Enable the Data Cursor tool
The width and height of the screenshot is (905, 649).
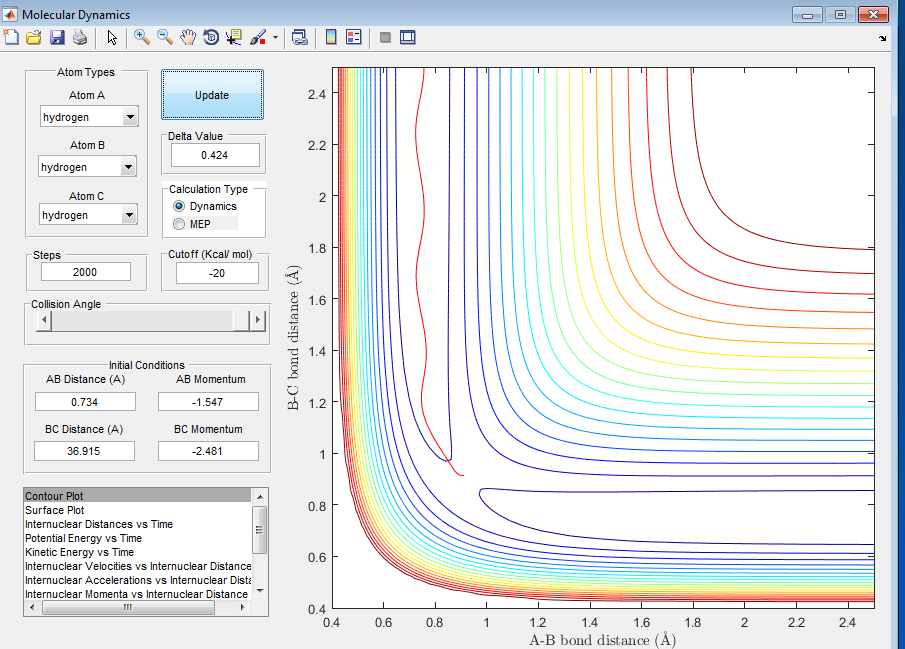[235, 37]
